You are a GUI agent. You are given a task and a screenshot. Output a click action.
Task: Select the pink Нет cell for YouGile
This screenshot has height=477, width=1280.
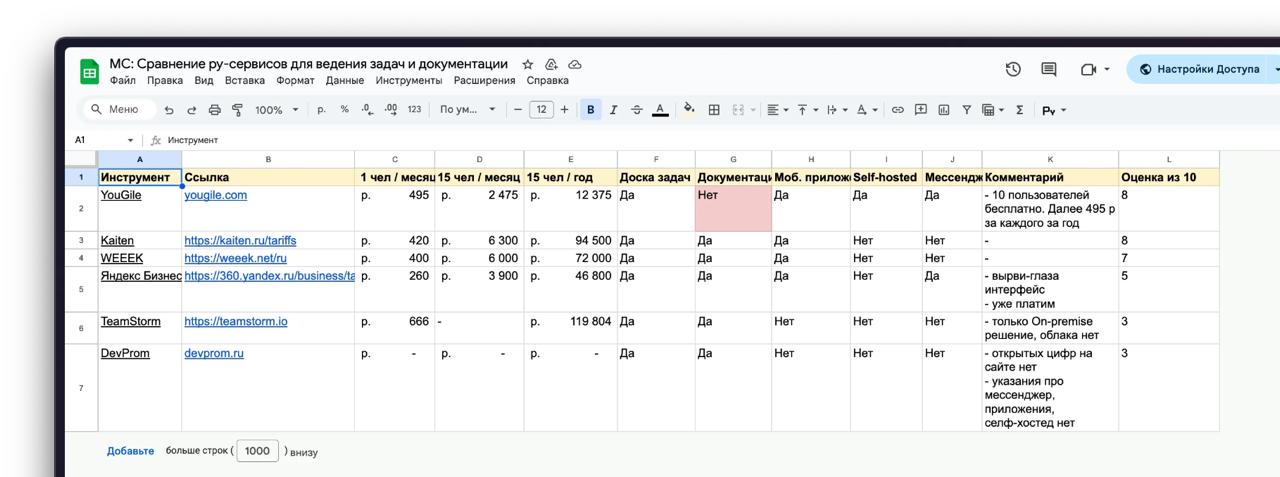point(733,208)
